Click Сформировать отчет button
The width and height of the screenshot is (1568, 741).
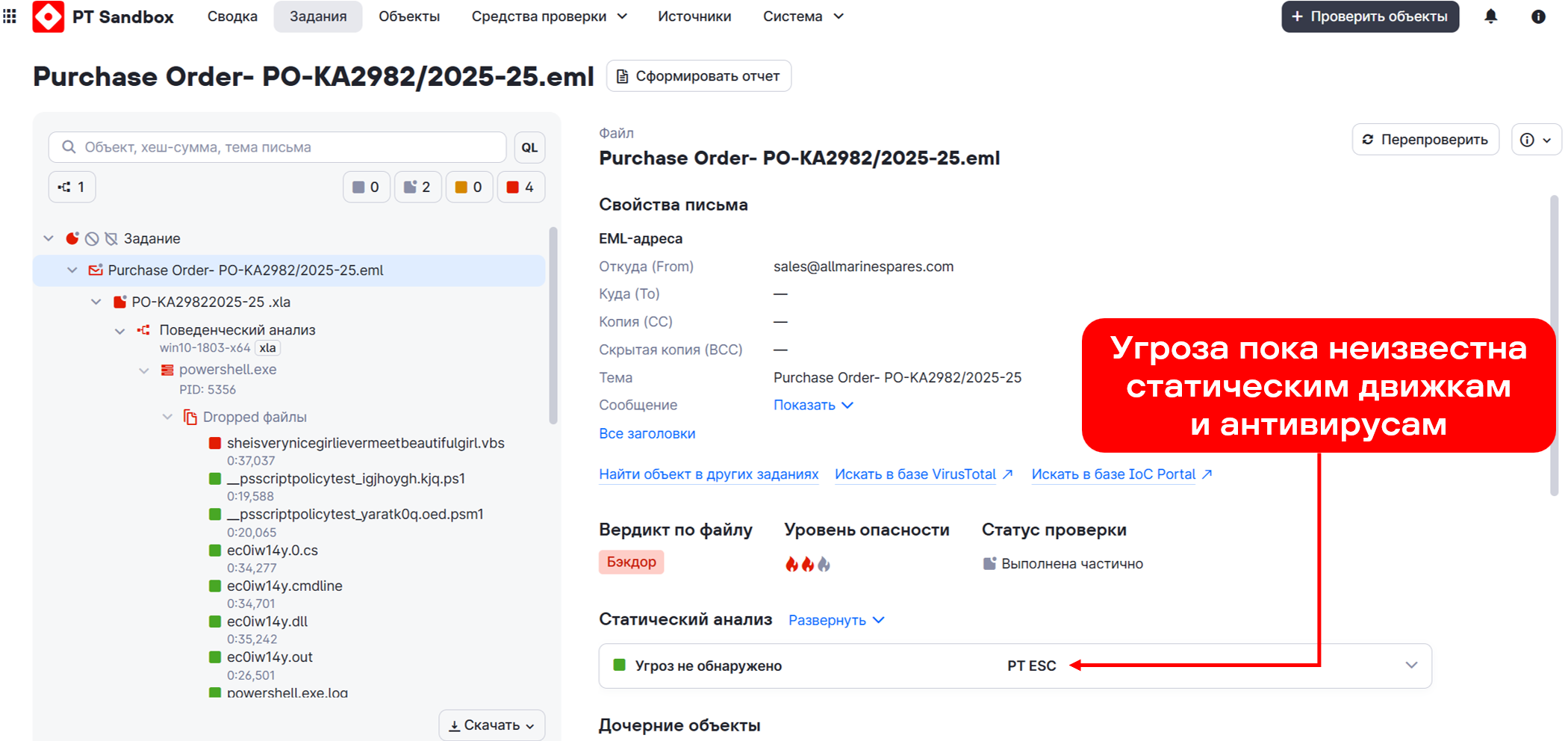point(699,76)
